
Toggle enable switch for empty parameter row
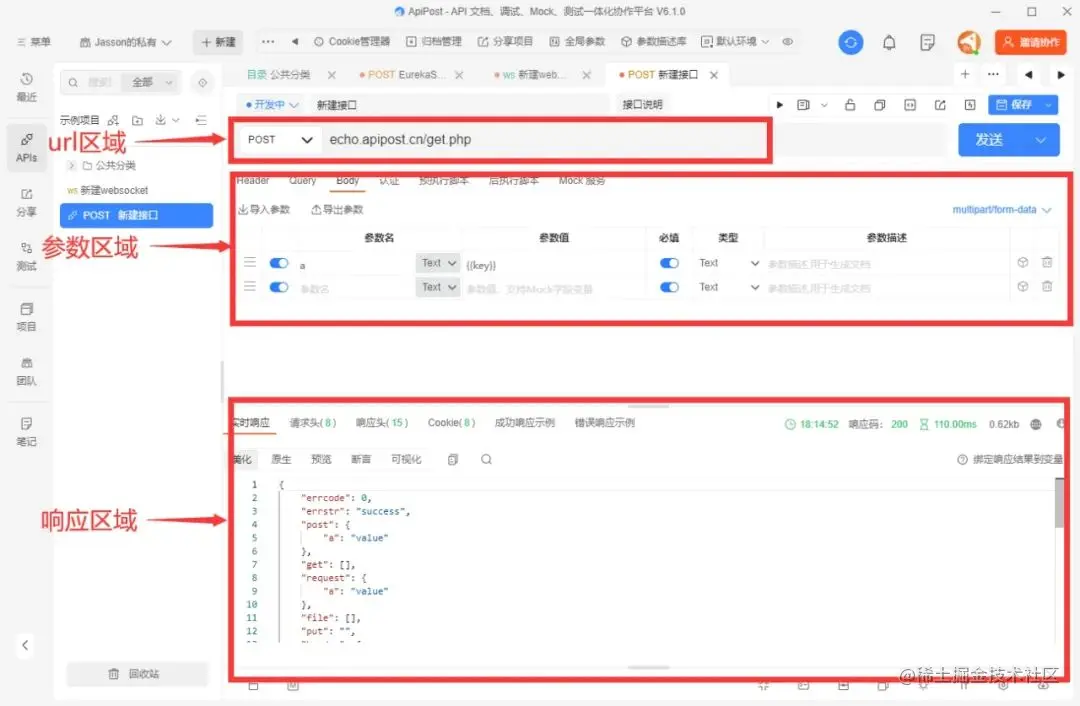pyautogui.click(x=279, y=287)
